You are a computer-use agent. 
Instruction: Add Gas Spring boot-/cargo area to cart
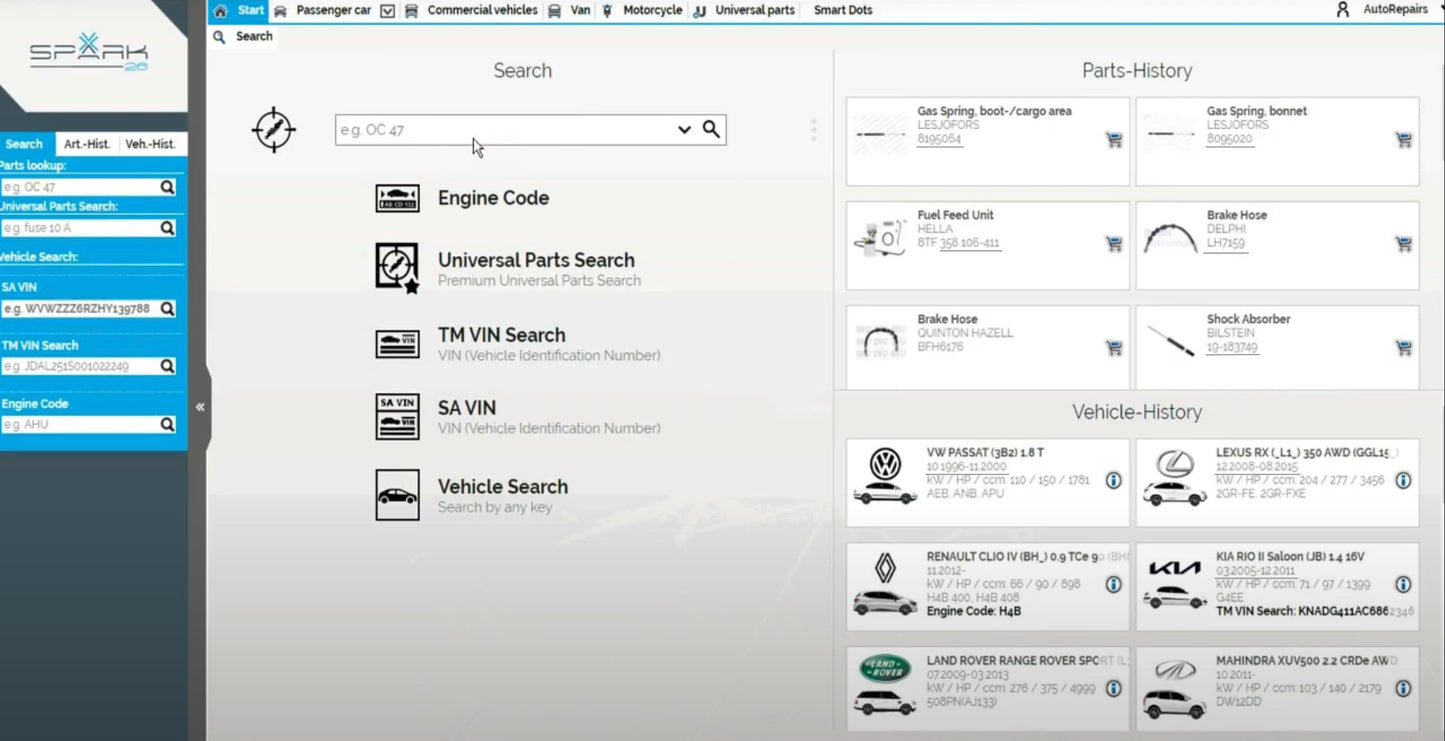pos(1113,140)
